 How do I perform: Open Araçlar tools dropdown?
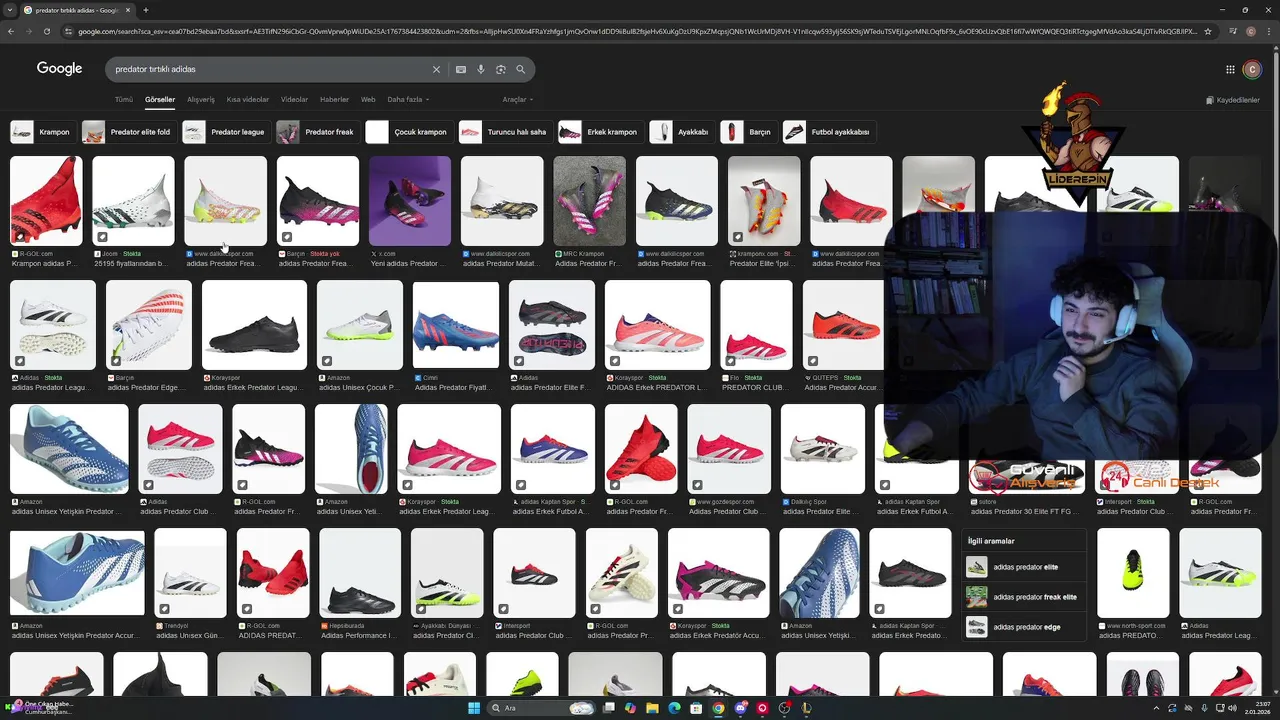click(x=517, y=100)
